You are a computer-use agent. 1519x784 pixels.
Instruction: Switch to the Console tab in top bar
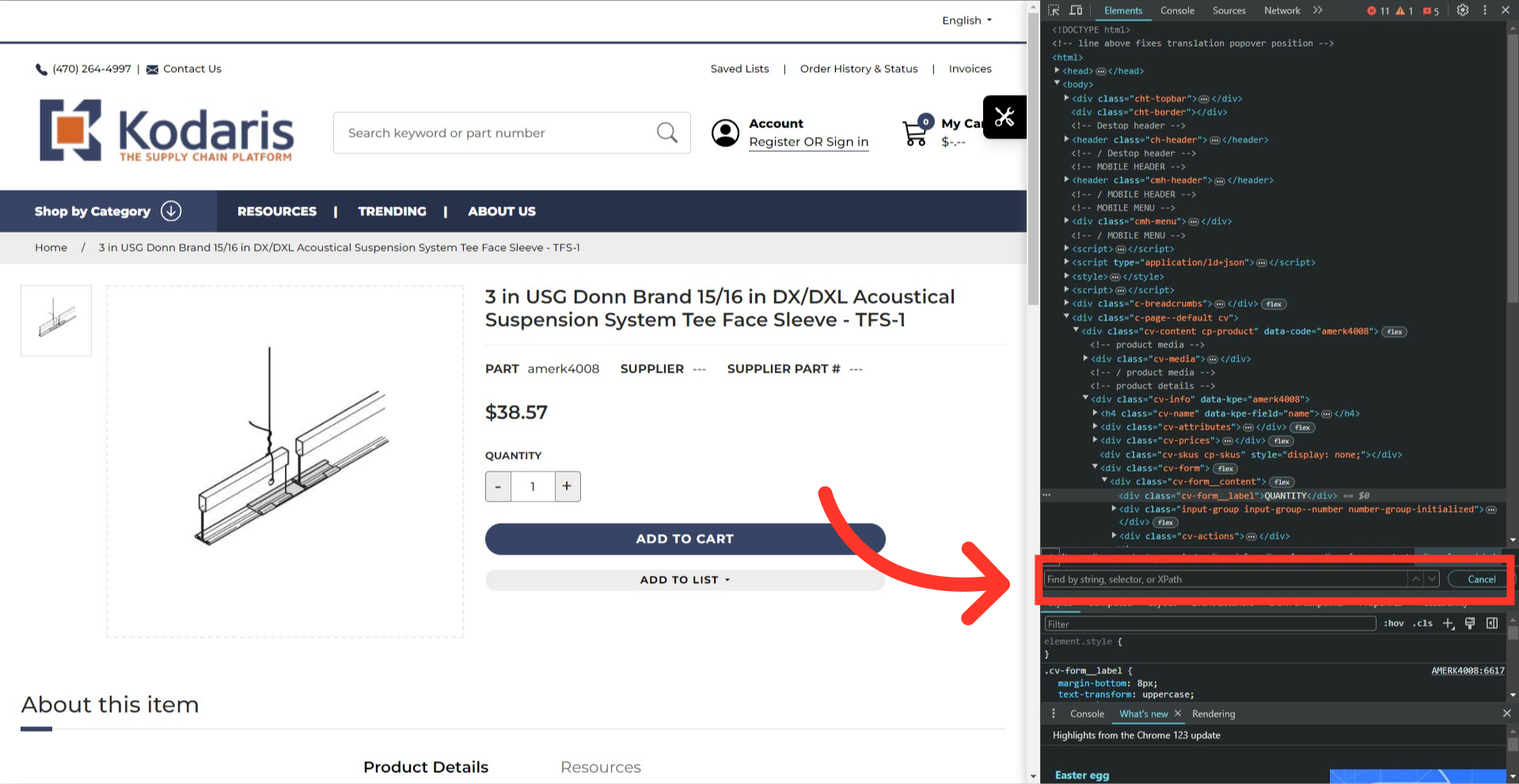[x=1177, y=10]
